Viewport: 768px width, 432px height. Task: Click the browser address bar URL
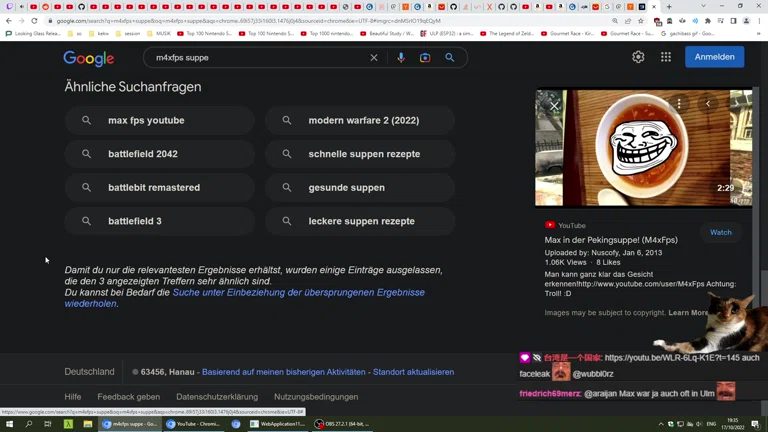(249, 21)
